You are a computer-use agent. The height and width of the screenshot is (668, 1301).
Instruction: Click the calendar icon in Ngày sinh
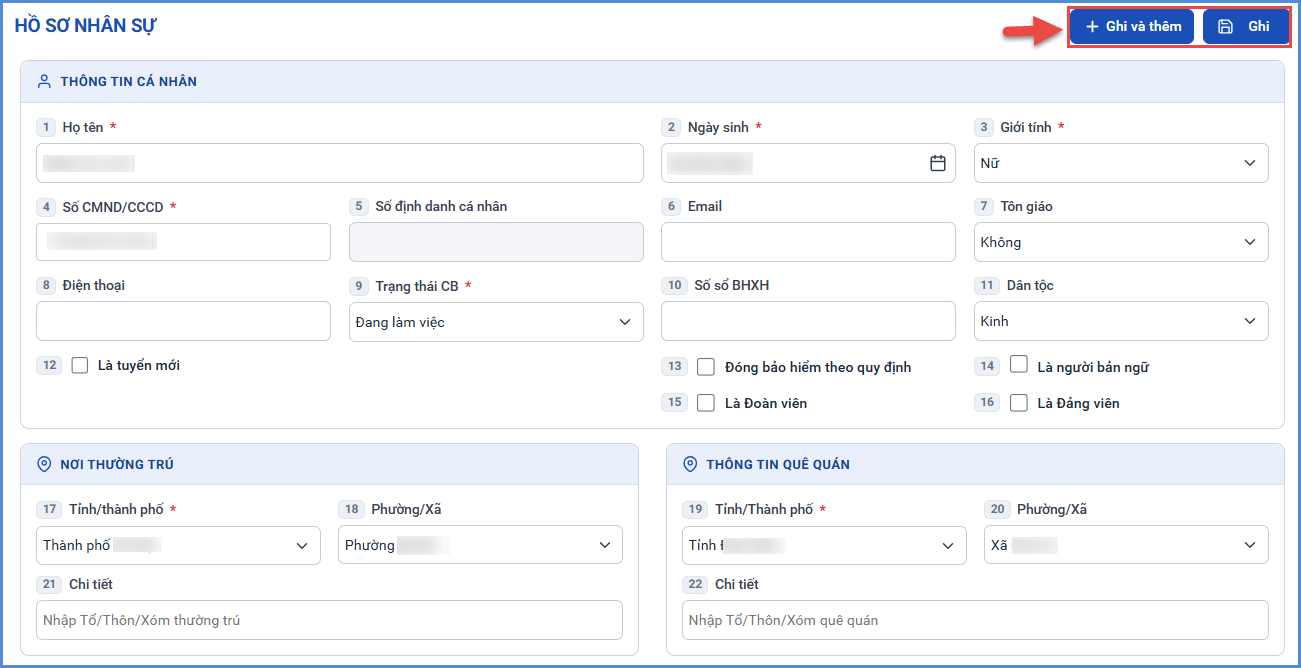pyautogui.click(x=938, y=163)
